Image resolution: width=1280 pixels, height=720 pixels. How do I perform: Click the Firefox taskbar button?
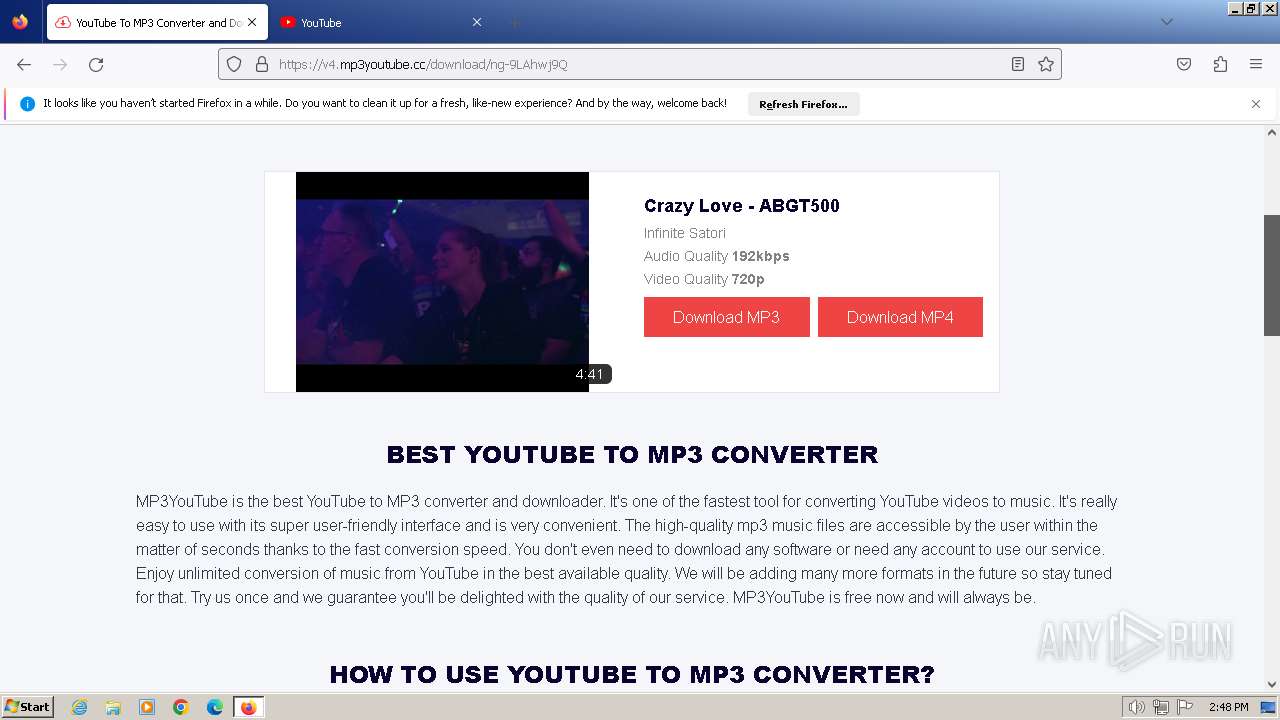pos(248,707)
